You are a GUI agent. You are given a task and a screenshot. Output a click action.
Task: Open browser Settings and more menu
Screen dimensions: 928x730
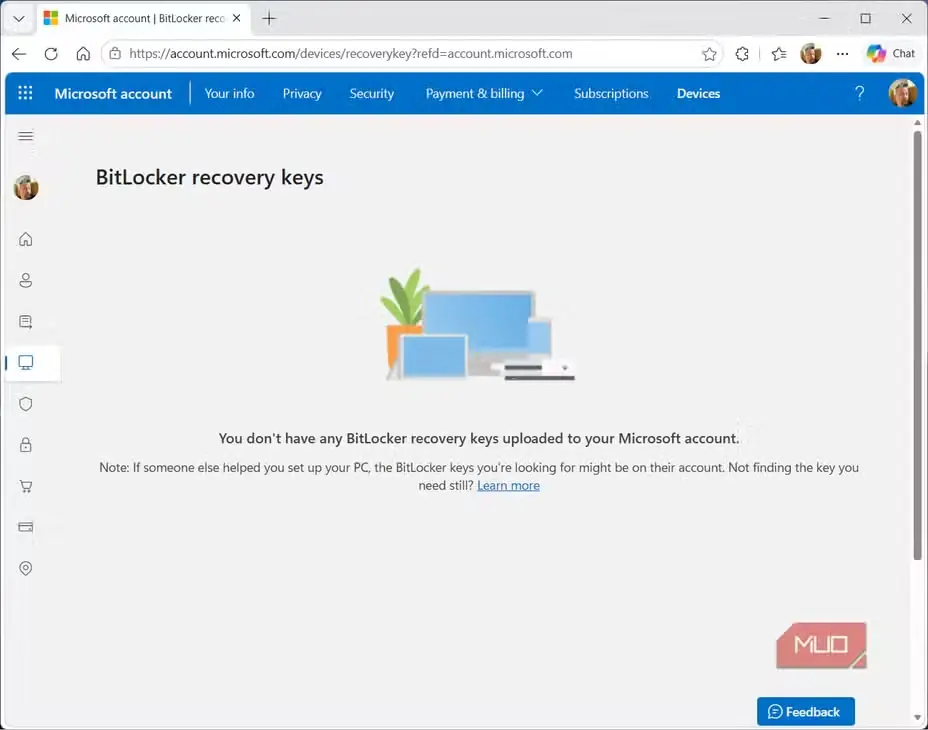842,54
